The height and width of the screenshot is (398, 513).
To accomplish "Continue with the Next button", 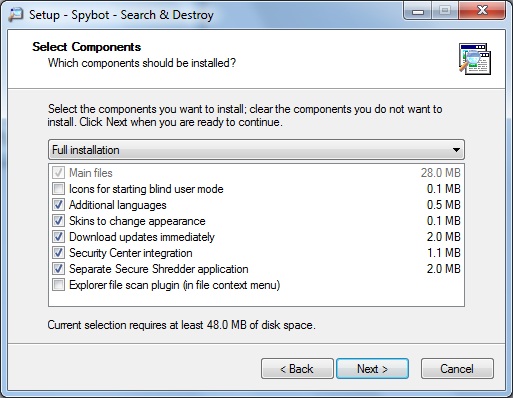I will (x=372, y=369).
